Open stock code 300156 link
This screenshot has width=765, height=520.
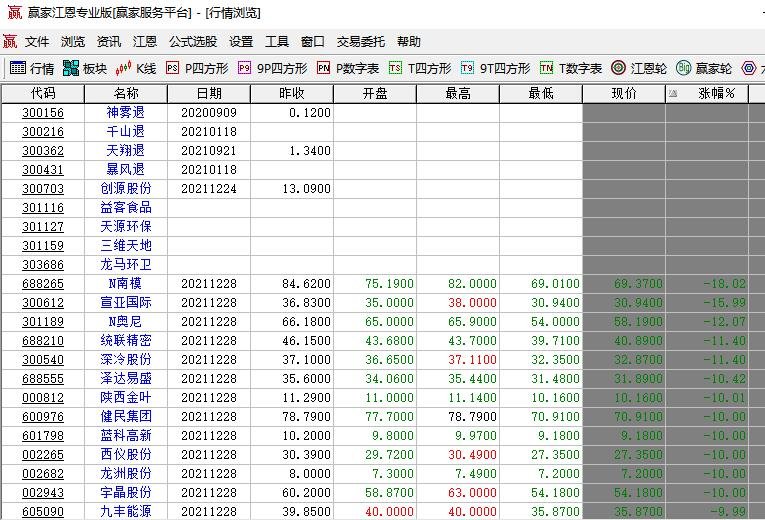click(x=43, y=113)
